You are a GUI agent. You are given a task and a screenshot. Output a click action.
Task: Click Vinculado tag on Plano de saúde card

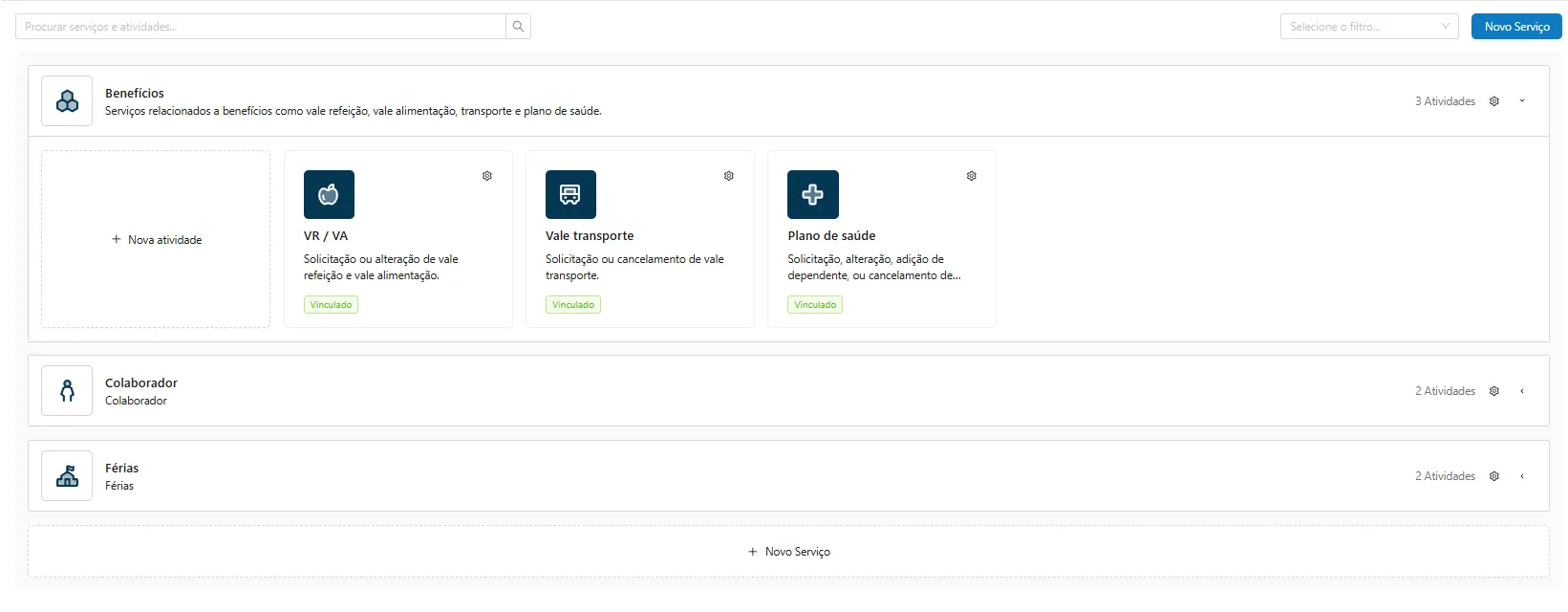pos(815,305)
